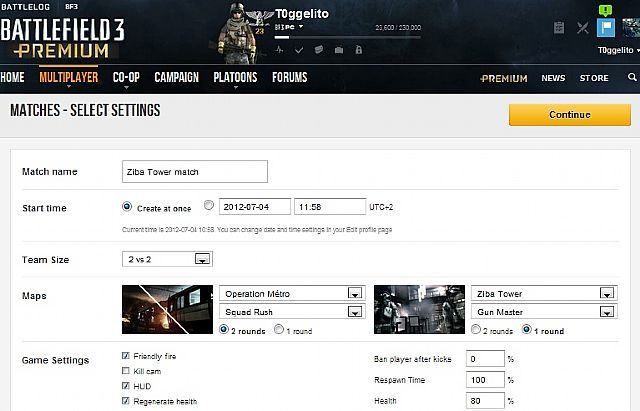Screen dimensions: 640x411
Task: Open the blue flag platoon icon
Action: click(606, 28)
